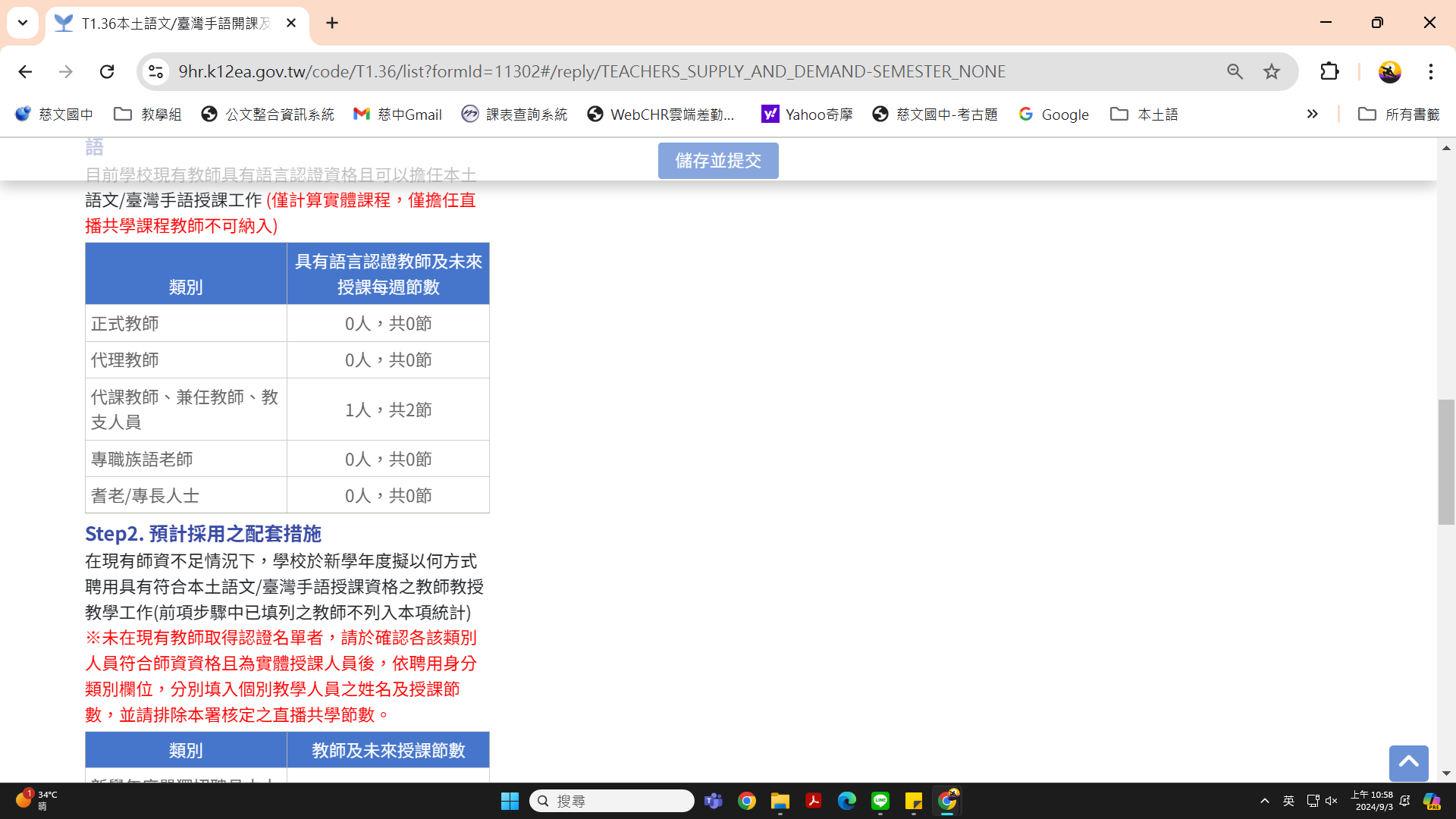Go back with the browser back arrow
Viewport: 1456px width, 819px height.
25,71
